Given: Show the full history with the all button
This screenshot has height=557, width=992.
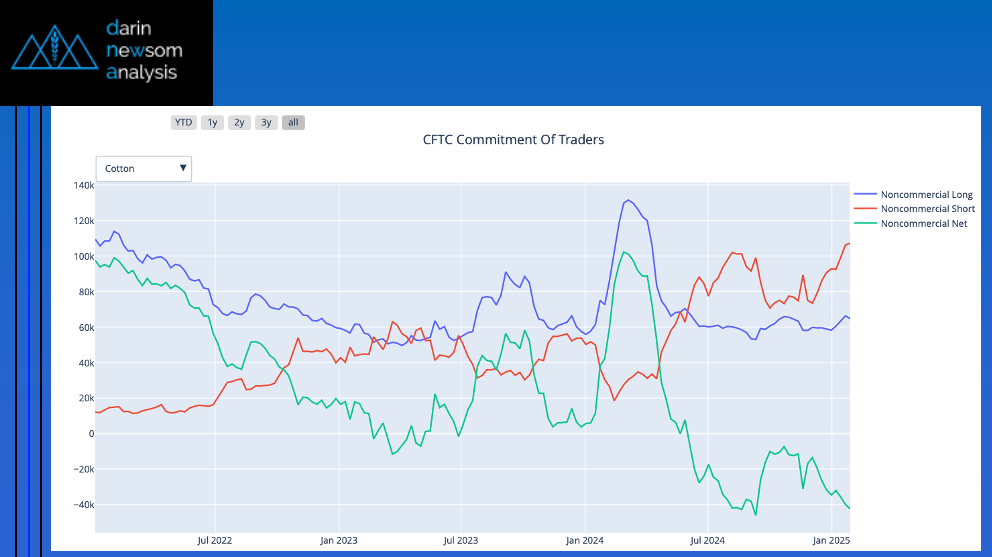Looking at the screenshot, I should point(292,122).
